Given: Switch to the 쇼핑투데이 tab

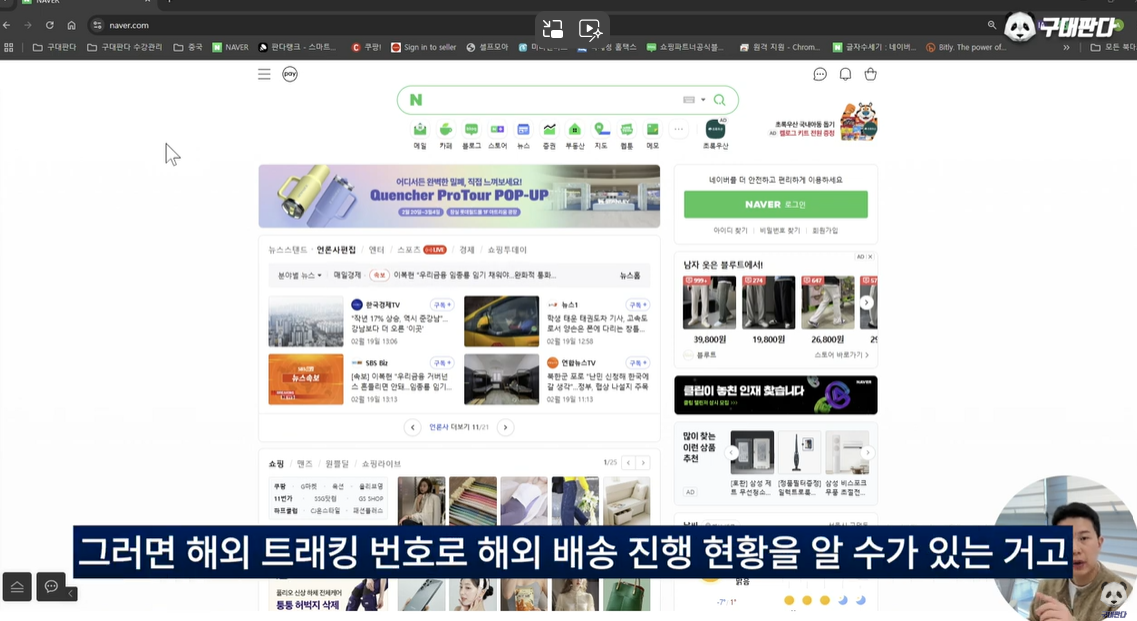Looking at the screenshot, I should tap(507, 250).
